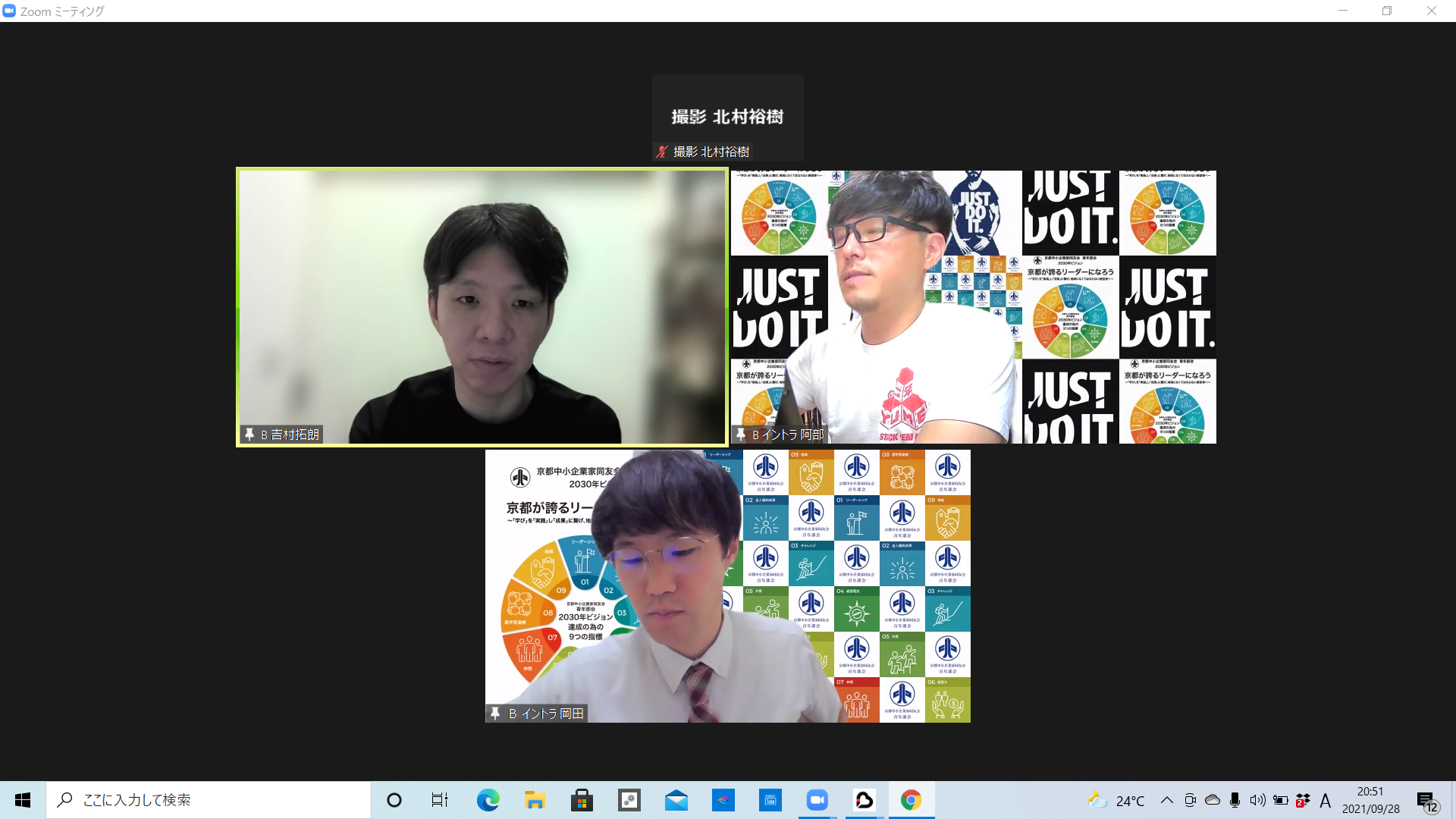Expand hidden system tray icons chevron
Screen dimensions: 1456x819
1167,800
